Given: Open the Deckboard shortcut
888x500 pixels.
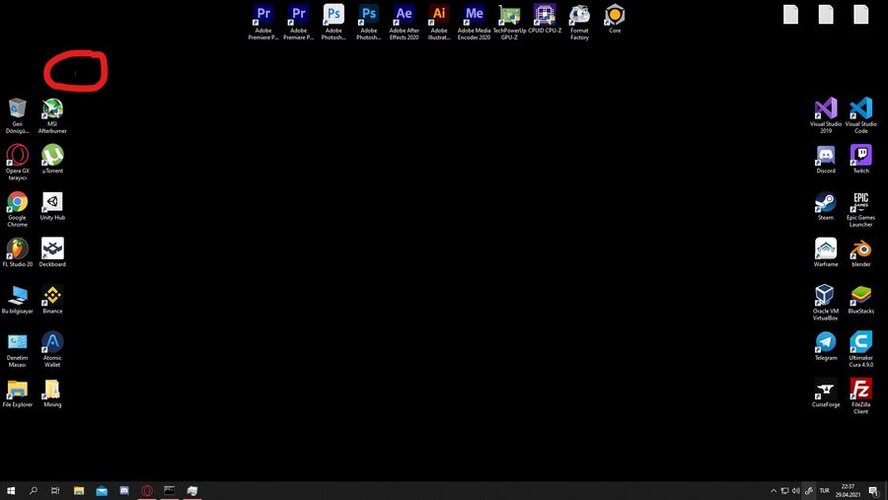Looking at the screenshot, I should pyautogui.click(x=52, y=253).
